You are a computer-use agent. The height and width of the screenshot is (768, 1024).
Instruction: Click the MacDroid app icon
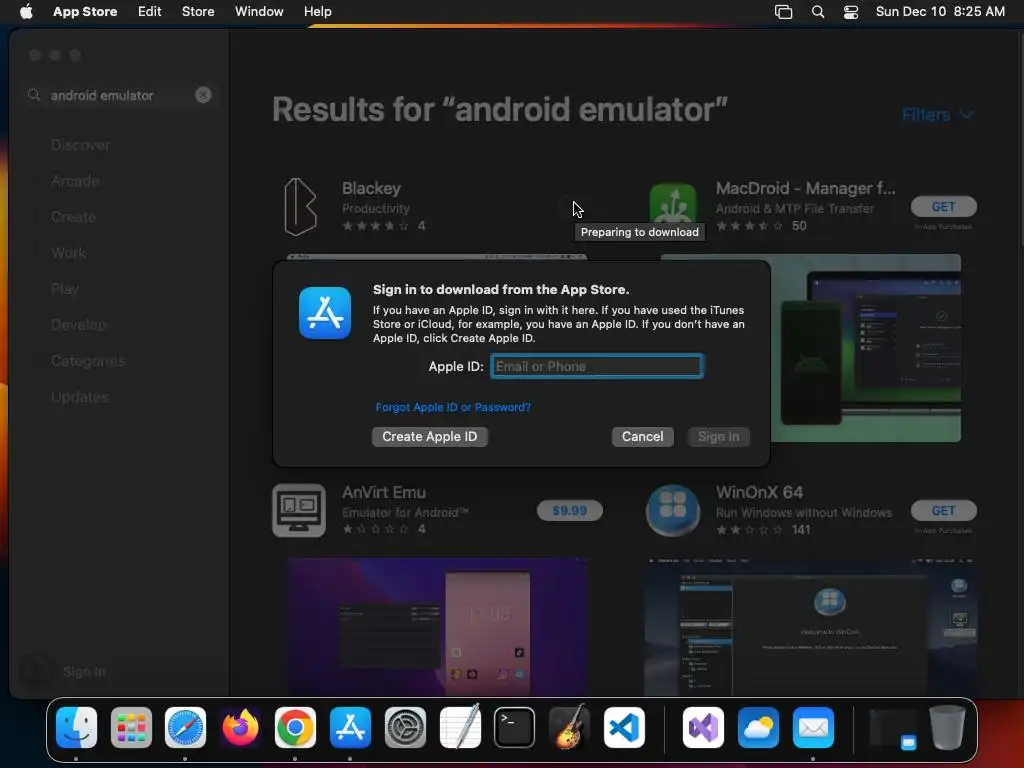pos(673,204)
